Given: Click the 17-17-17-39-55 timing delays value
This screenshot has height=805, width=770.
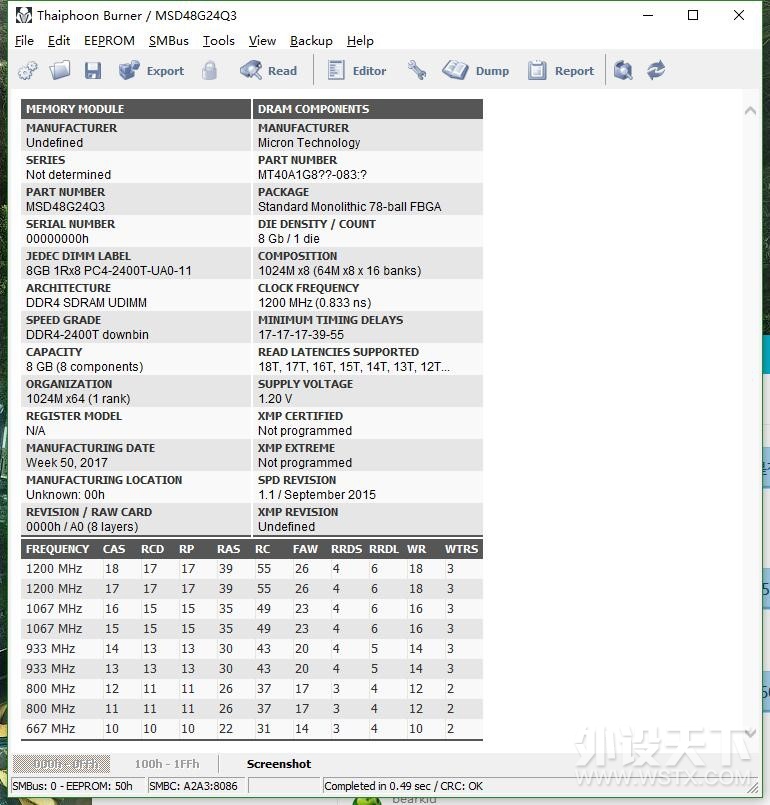Looking at the screenshot, I should coord(301,335).
